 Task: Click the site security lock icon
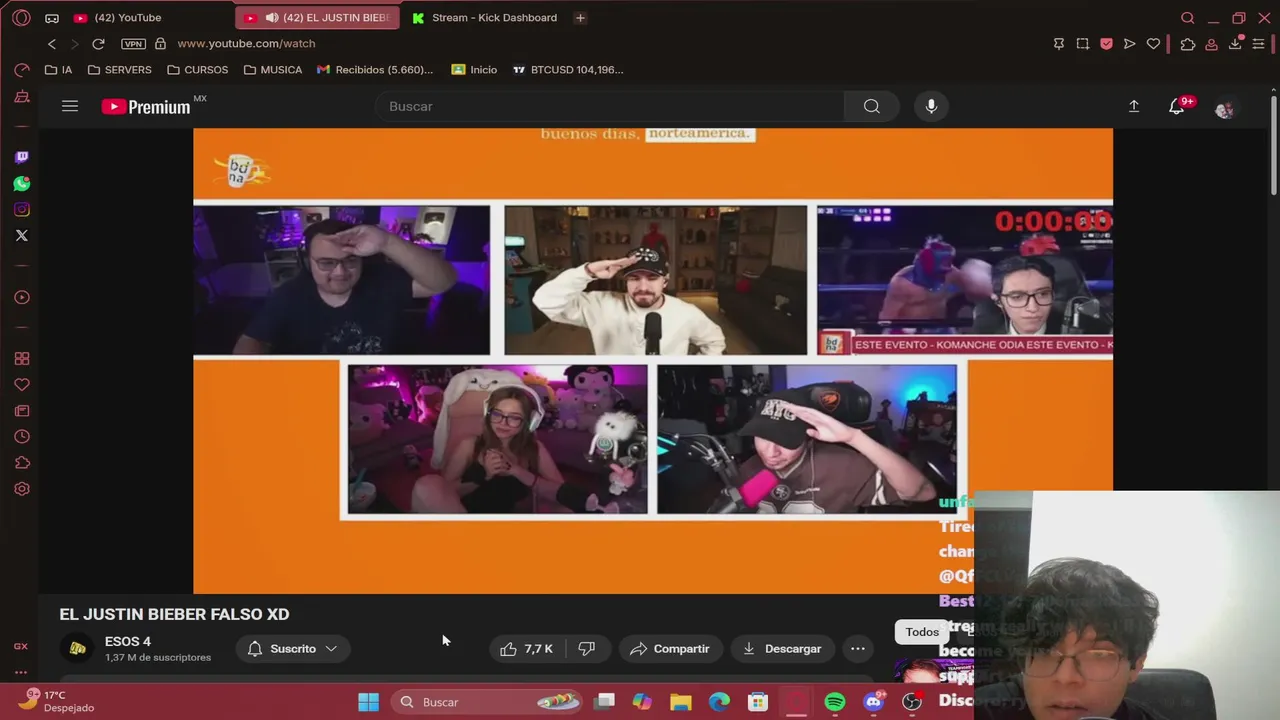coord(160,44)
